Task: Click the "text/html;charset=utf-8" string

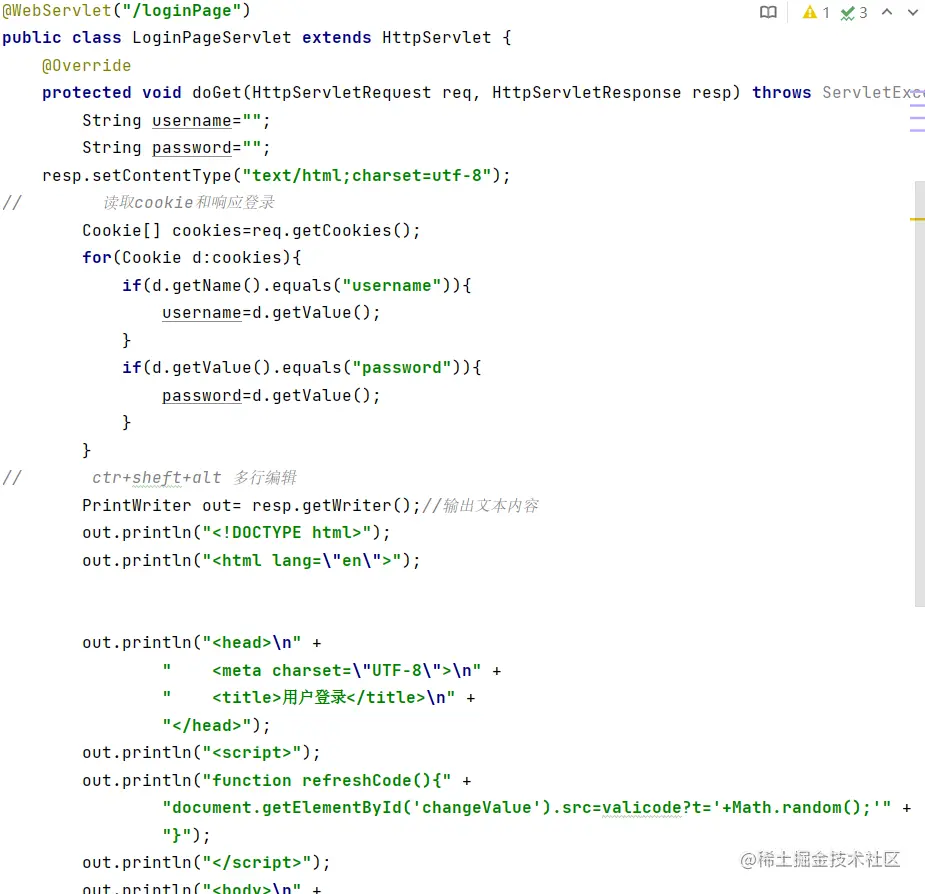Action: pos(366,175)
